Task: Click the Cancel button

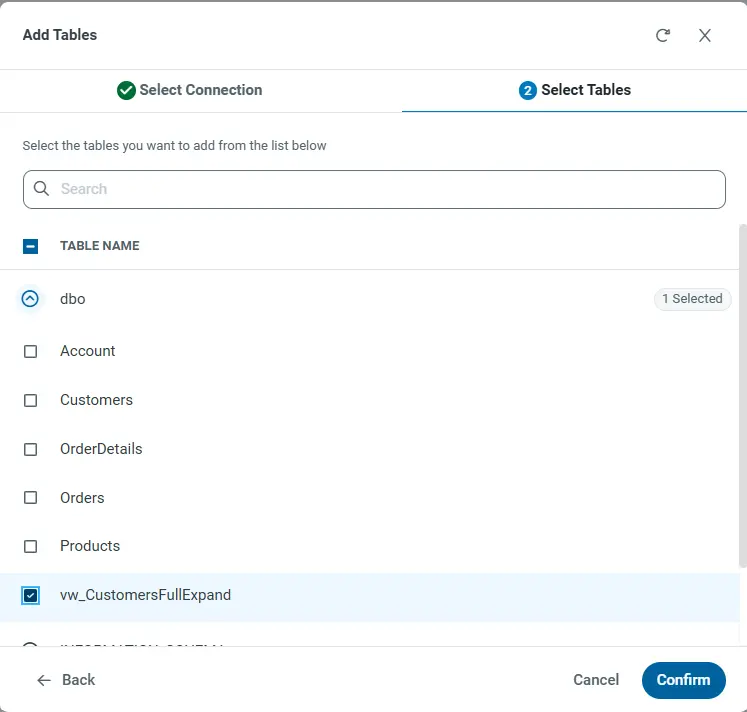Action: click(596, 680)
